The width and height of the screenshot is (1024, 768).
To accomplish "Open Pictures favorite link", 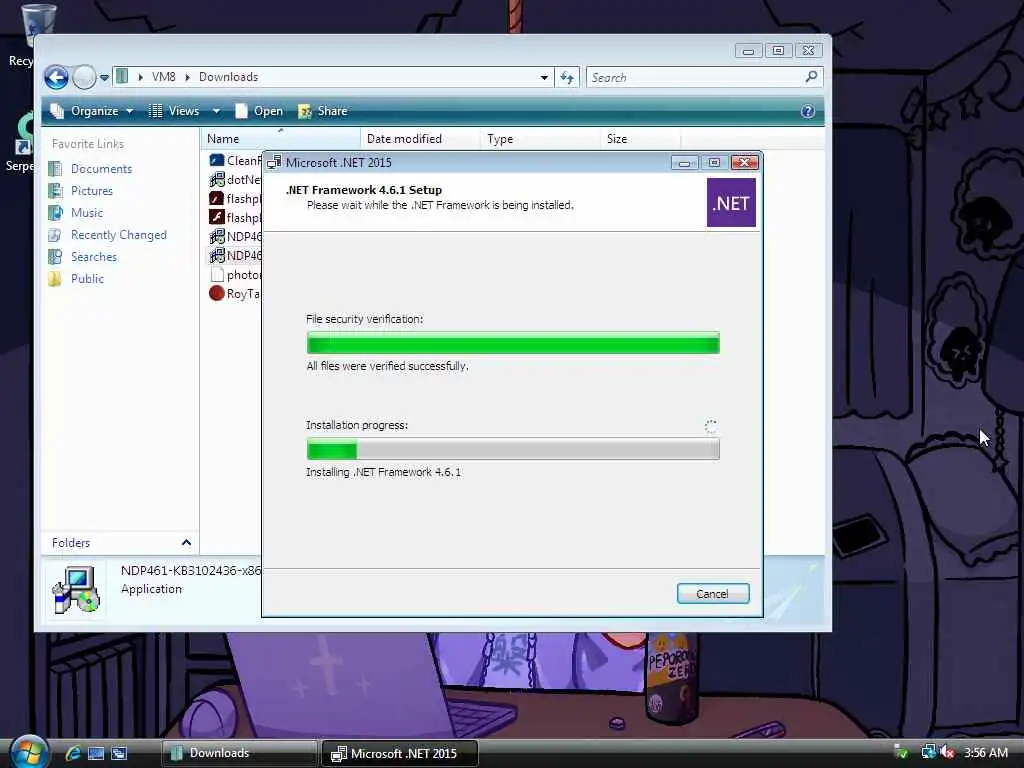I will point(91,191).
